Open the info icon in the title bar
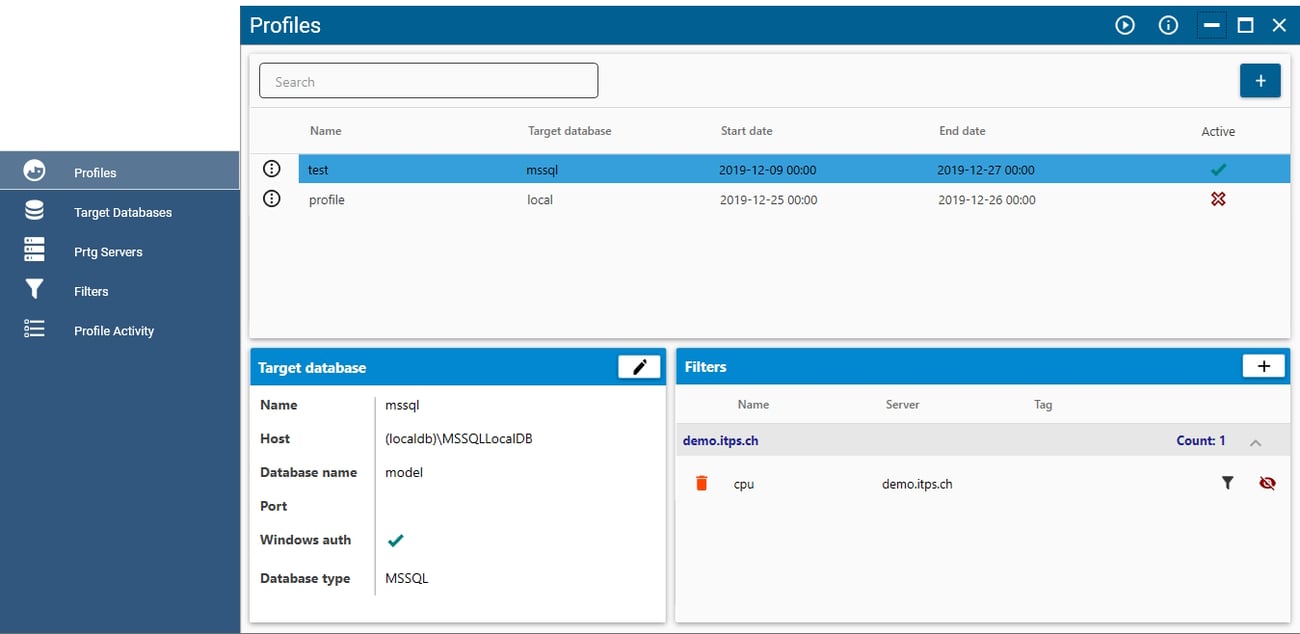The height and width of the screenshot is (634, 1300). point(1167,25)
